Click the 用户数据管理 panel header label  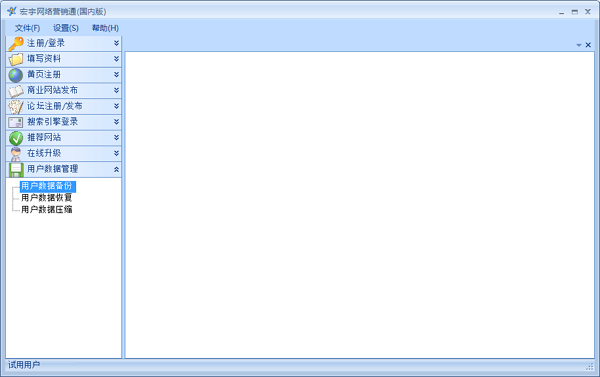point(52,169)
